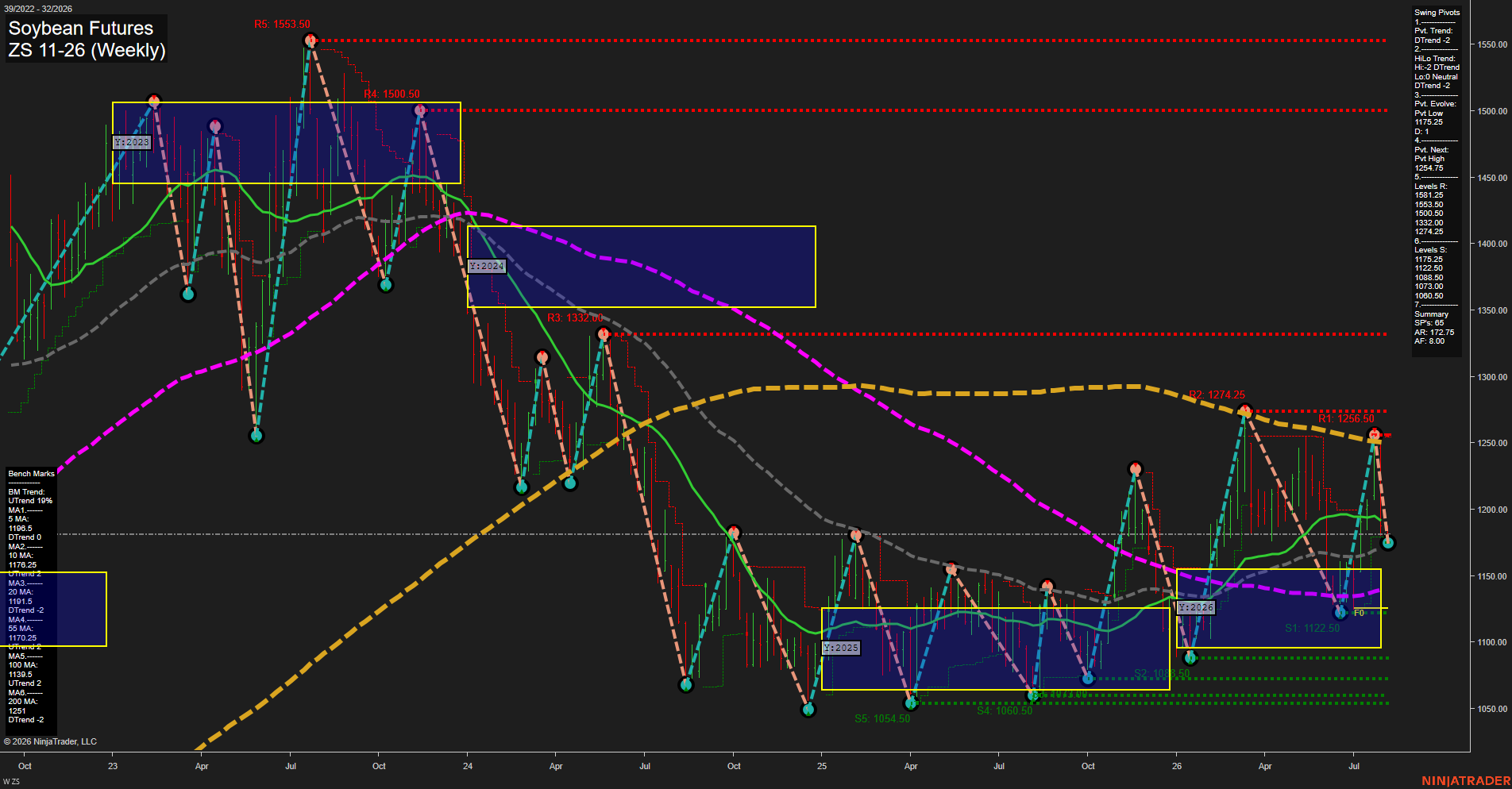Select the S5: 1054.50 support label
The image size is (1512, 789).
coord(882,718)
